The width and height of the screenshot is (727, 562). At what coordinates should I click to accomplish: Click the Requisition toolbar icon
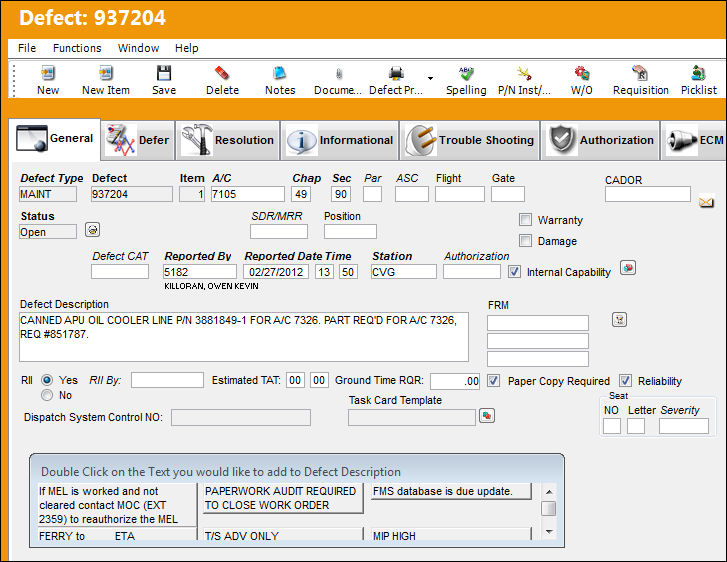(x=640, y=73)
